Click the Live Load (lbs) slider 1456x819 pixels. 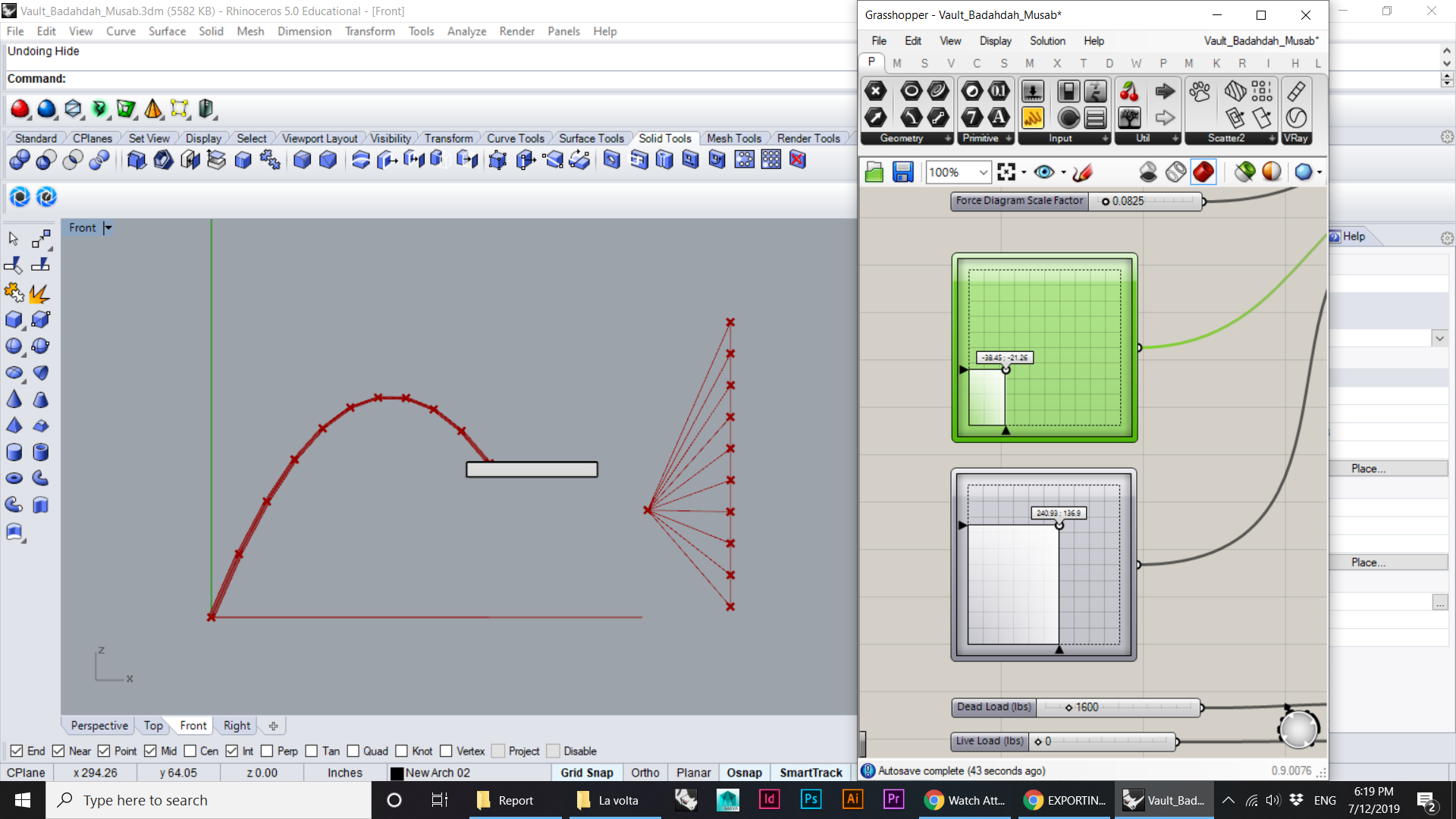1064,742
